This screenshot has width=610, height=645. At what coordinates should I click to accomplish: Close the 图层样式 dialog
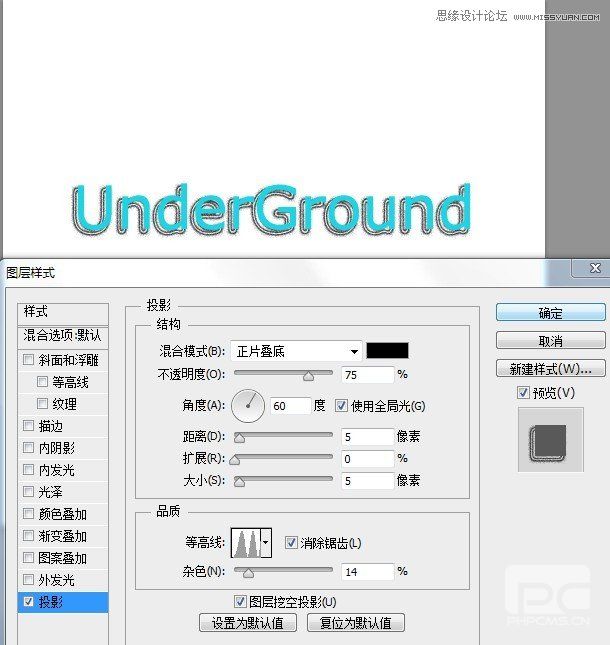pyautogui.click(x=595, y=268)
